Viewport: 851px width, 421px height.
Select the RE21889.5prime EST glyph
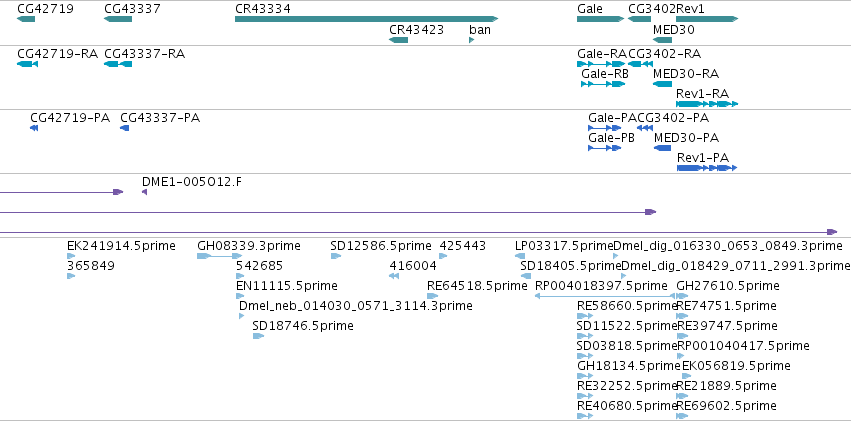(682, 396)
